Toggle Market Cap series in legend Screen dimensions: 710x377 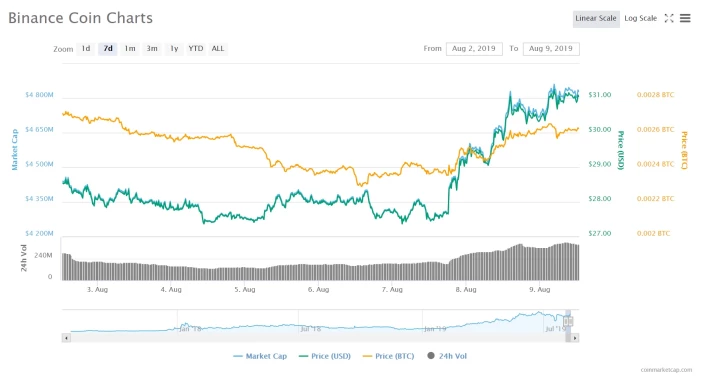[x=260, y=356]
